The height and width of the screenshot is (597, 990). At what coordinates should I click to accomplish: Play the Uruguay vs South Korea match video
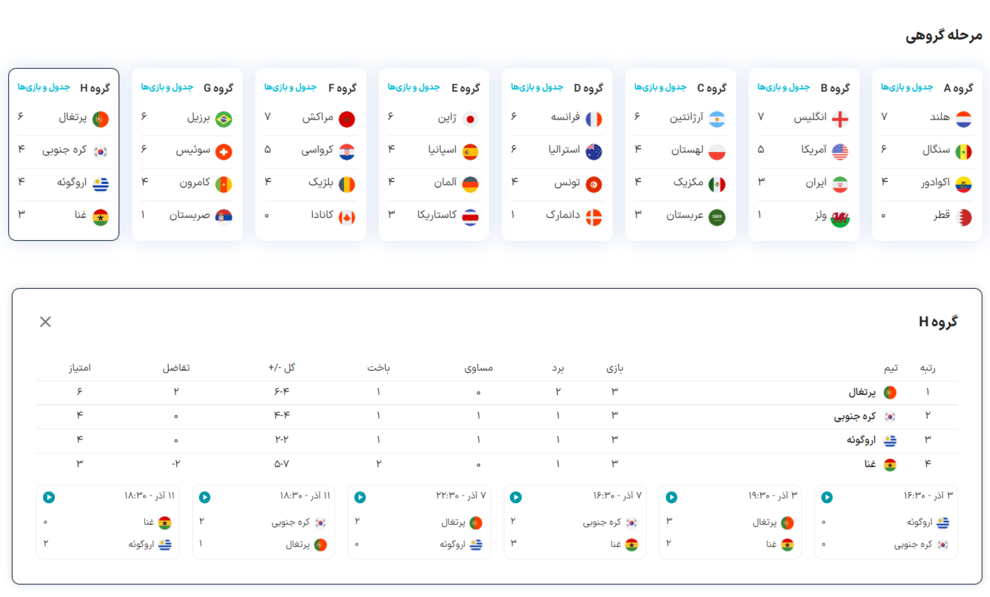click(x=827, y=497)
